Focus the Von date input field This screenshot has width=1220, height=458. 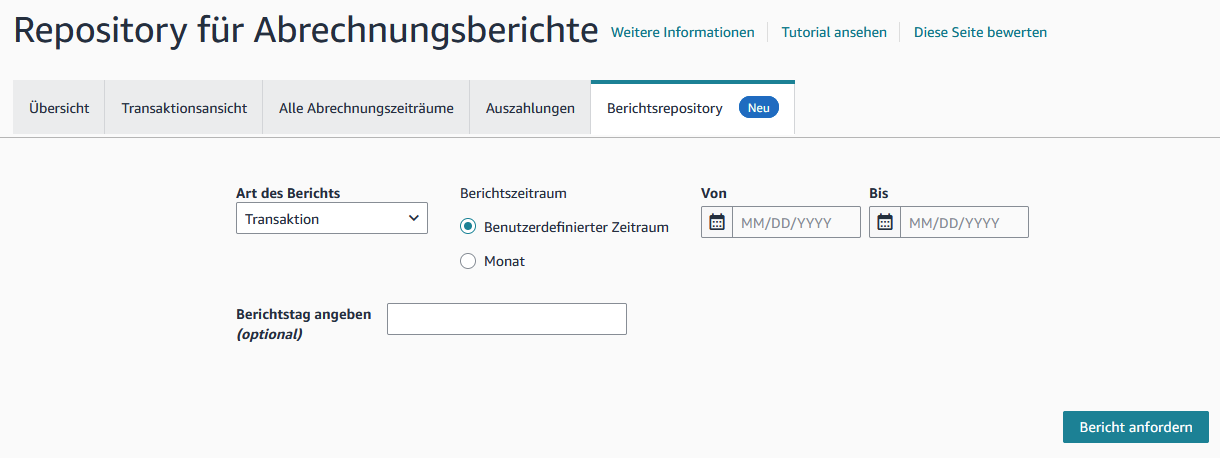(x=796, y=222)
